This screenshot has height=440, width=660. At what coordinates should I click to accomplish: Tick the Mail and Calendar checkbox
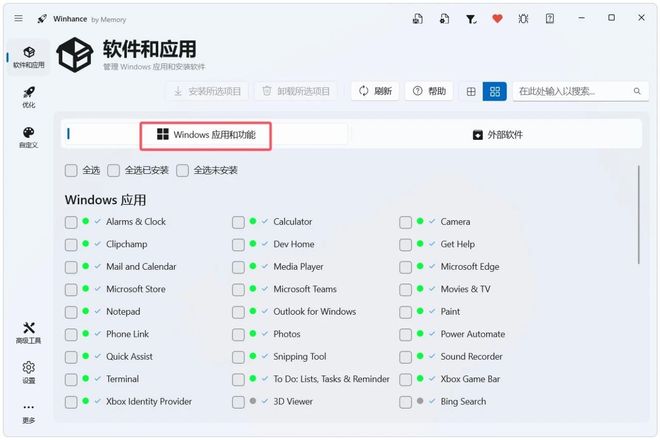[71, 267]
